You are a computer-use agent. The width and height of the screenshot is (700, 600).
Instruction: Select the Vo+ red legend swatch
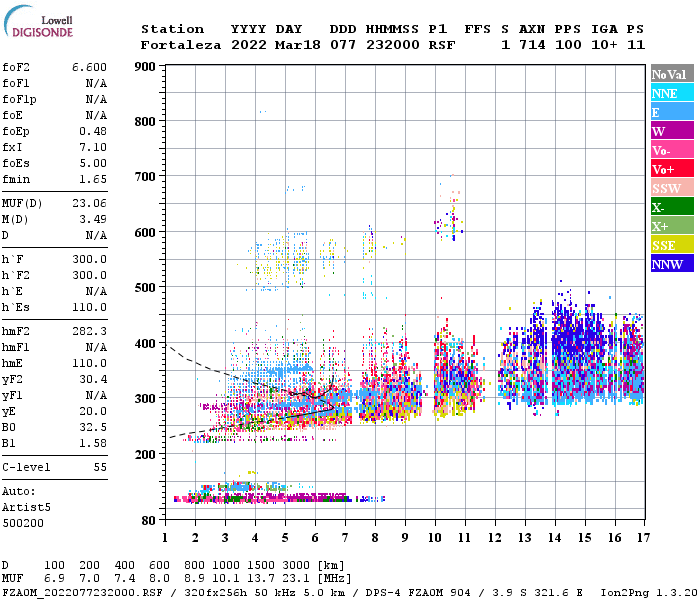[x=672, y=169]
